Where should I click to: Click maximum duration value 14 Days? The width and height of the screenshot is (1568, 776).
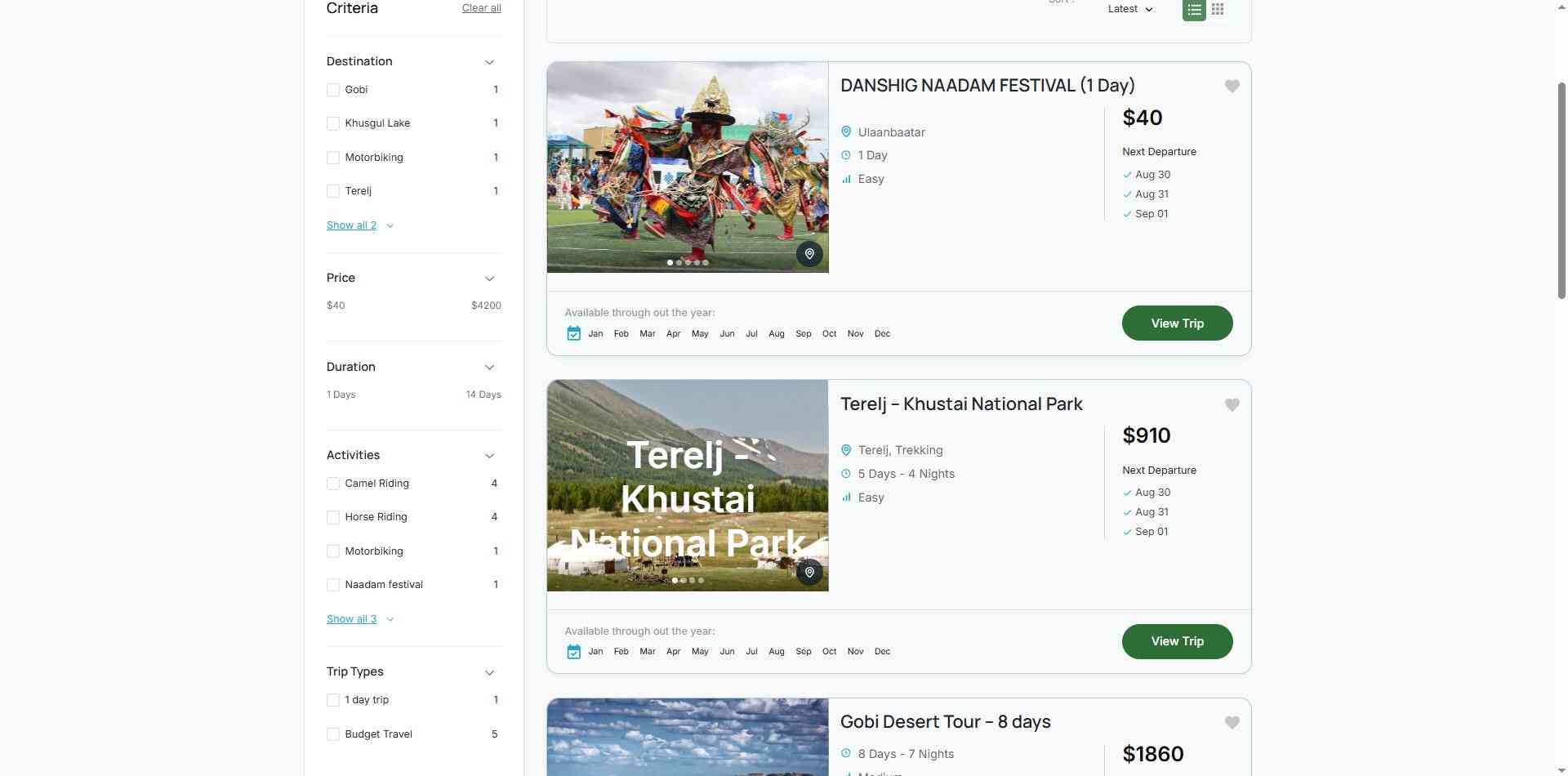tap(483, 395)
